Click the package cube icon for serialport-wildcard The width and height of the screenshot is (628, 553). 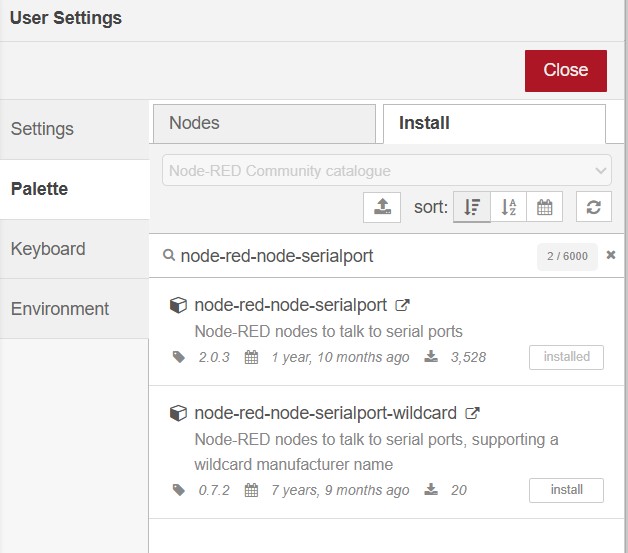click(178, 413)
